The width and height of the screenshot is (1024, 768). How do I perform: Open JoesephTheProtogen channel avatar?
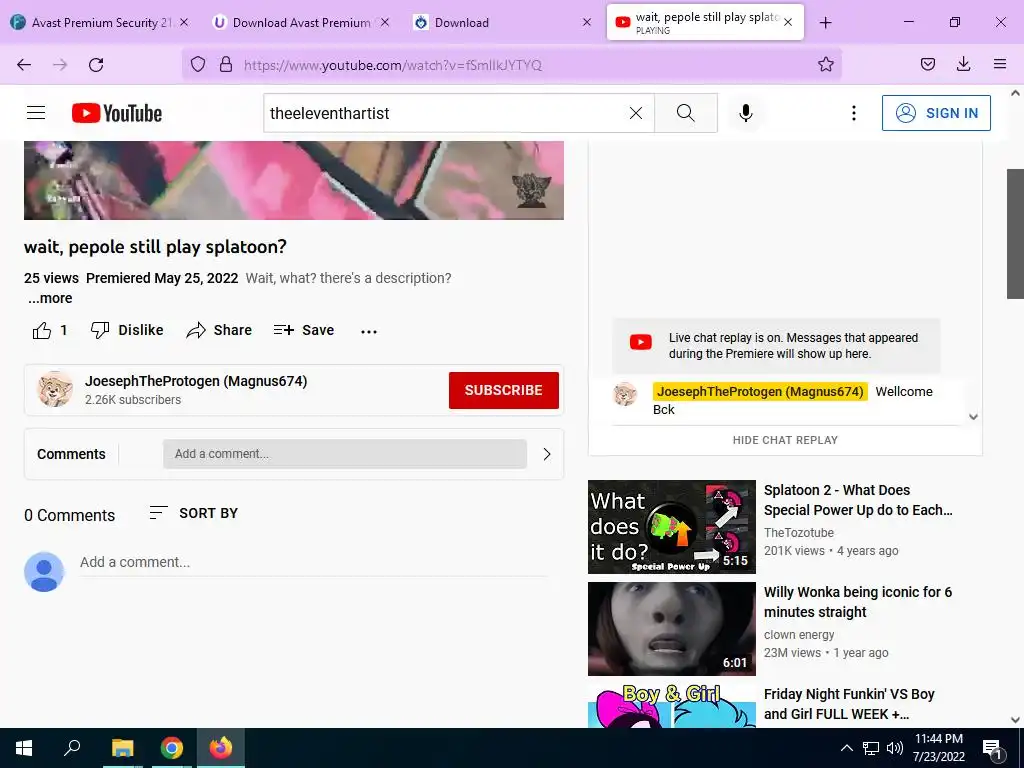(x=55, y=389)
